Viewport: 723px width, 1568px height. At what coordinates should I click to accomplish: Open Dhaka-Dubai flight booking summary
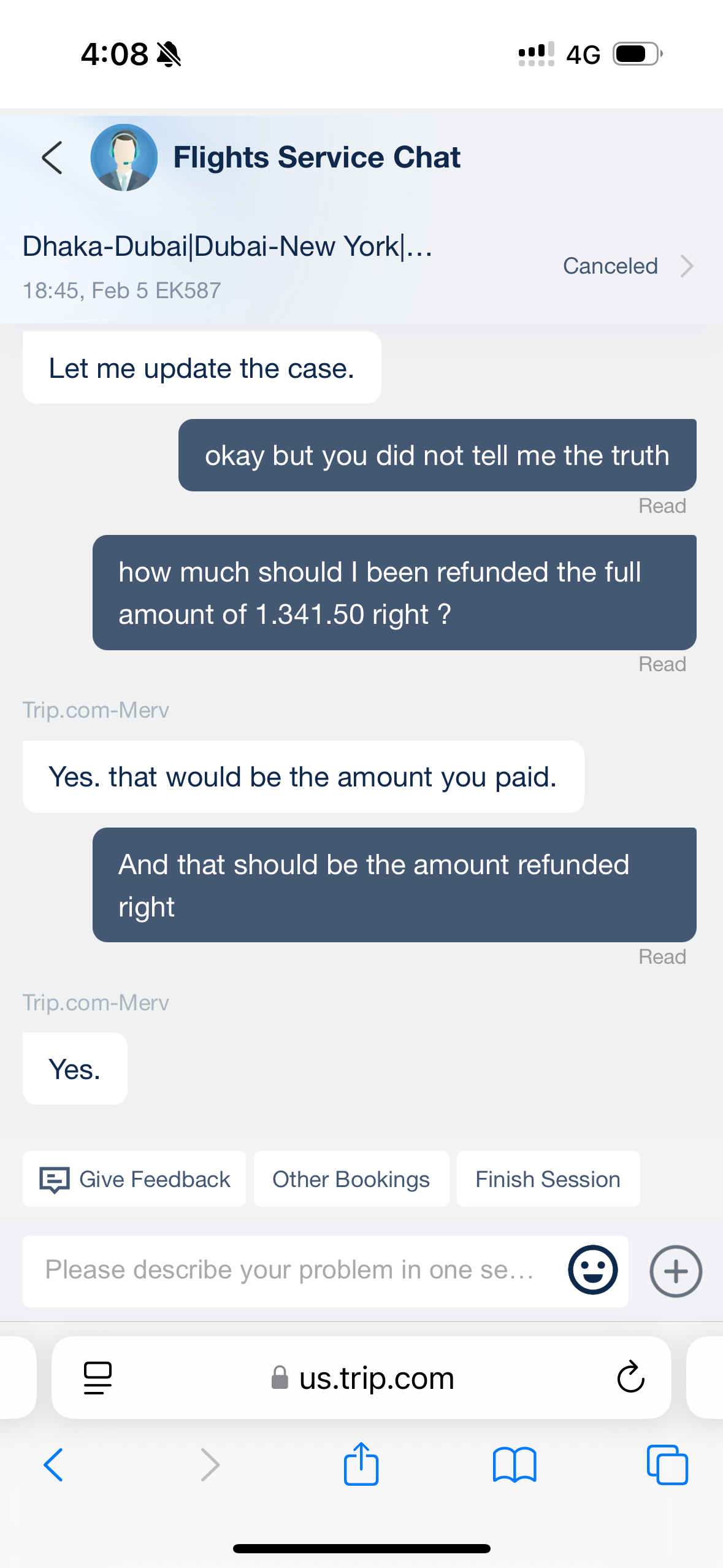tap(228, 247)
